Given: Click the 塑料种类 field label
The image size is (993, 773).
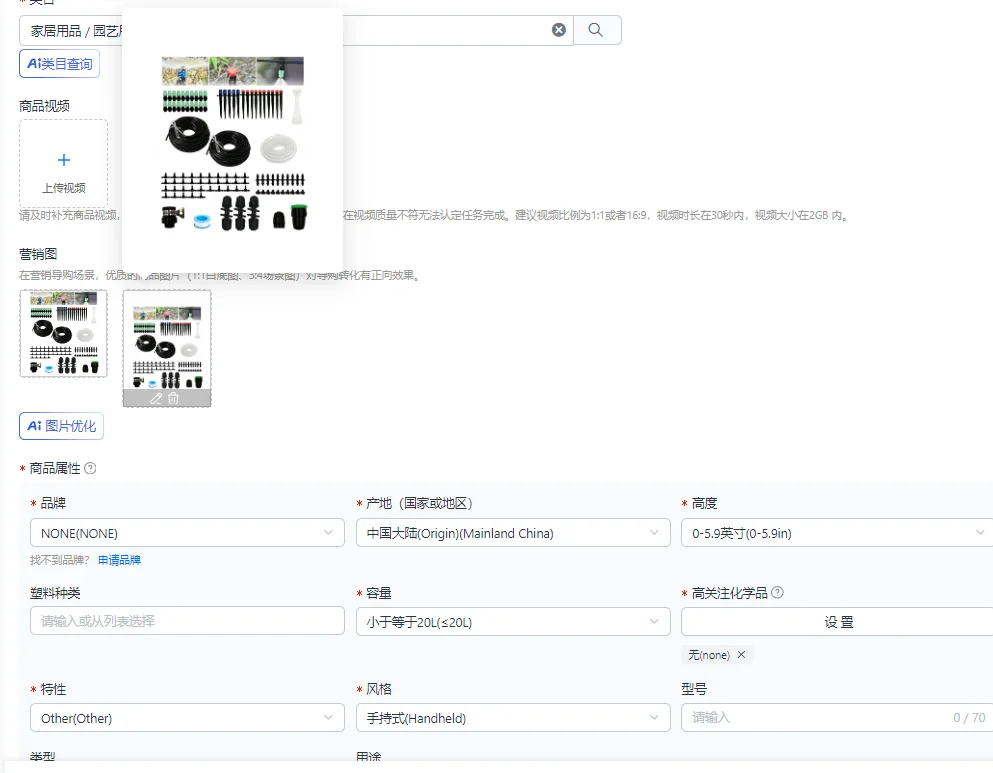Looking at the screenshot, I should [55, 593].
